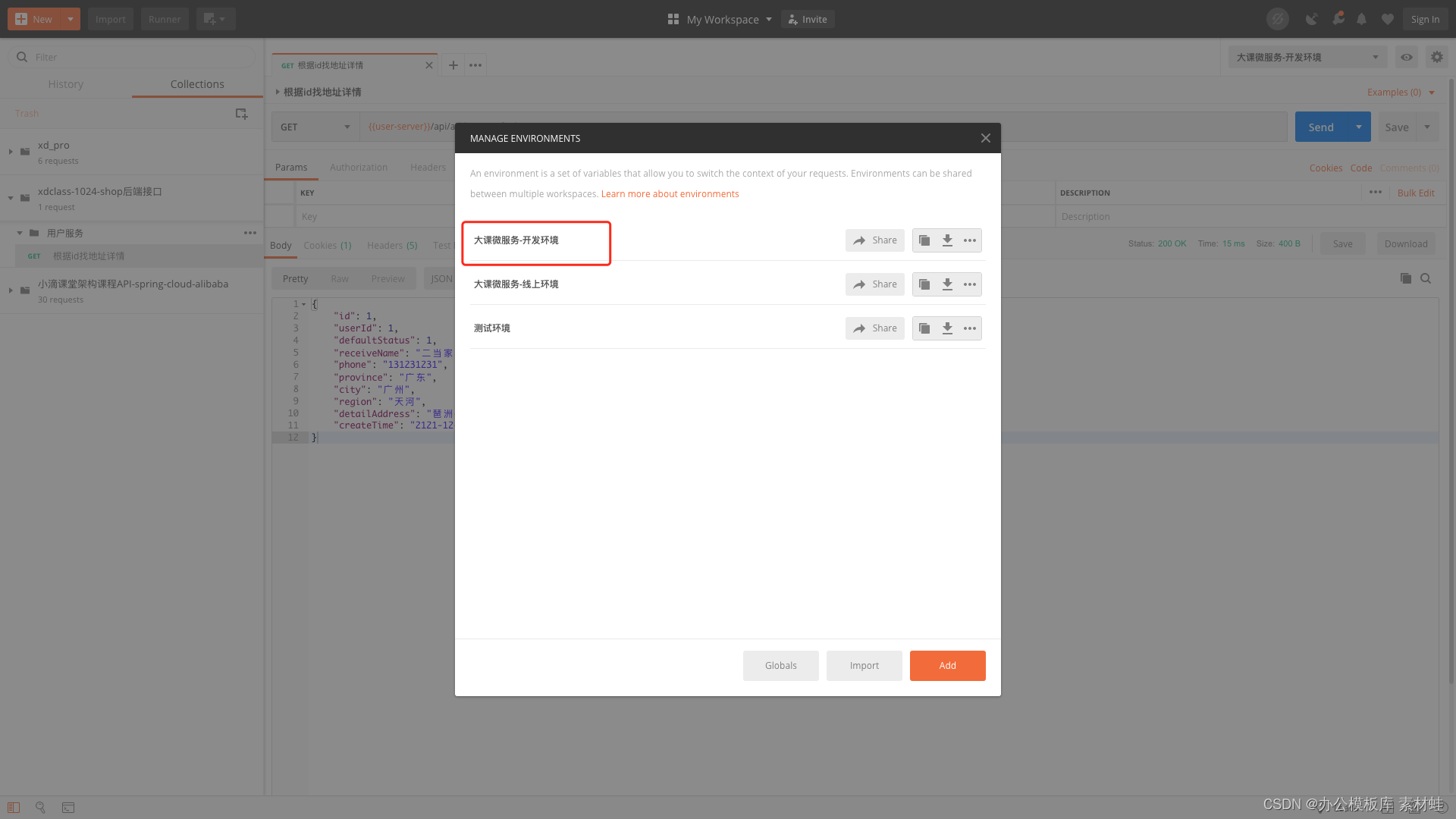Viewport: 1456px width, 819px height.
Task: Open the satellite capture requests icon
Action: coord(1311,19)
